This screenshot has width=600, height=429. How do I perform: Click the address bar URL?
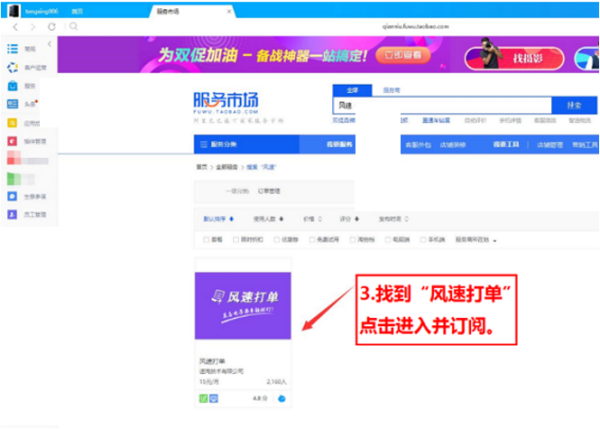coord(415,26)
